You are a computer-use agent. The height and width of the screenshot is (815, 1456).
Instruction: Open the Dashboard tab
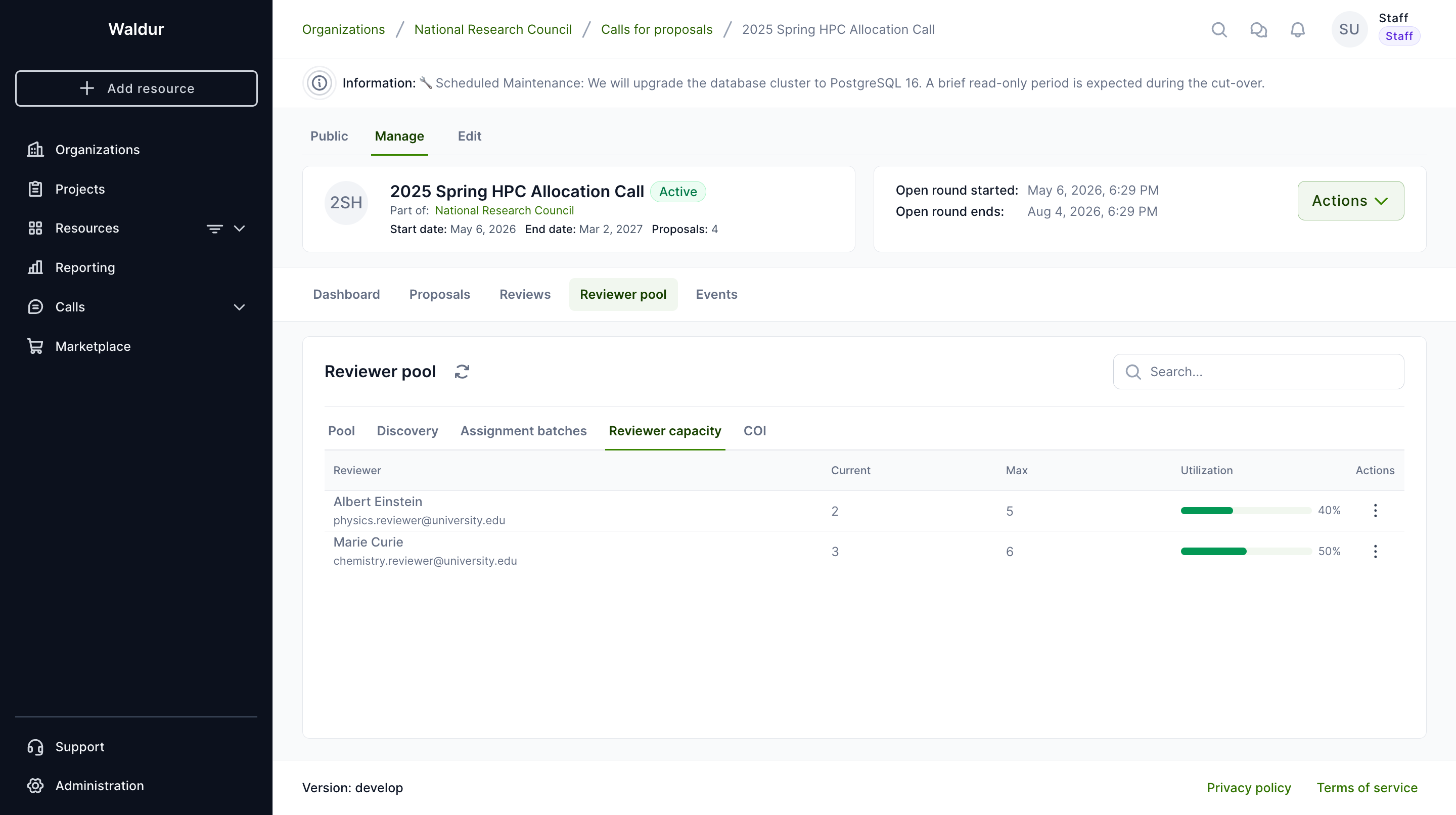tap(346, 294)
